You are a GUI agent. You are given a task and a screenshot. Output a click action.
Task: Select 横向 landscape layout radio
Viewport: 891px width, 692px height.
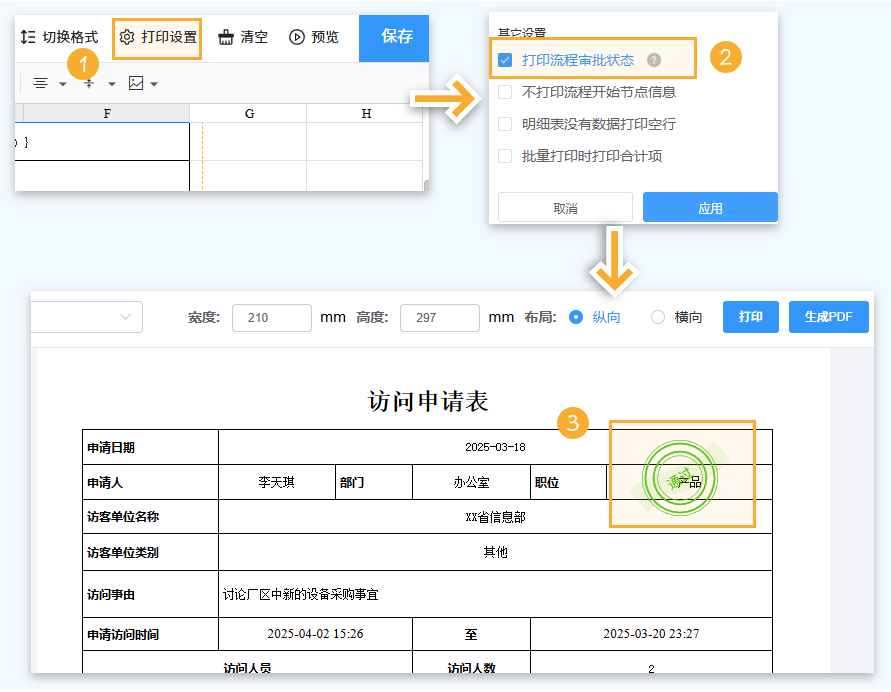tap(658, 317)
